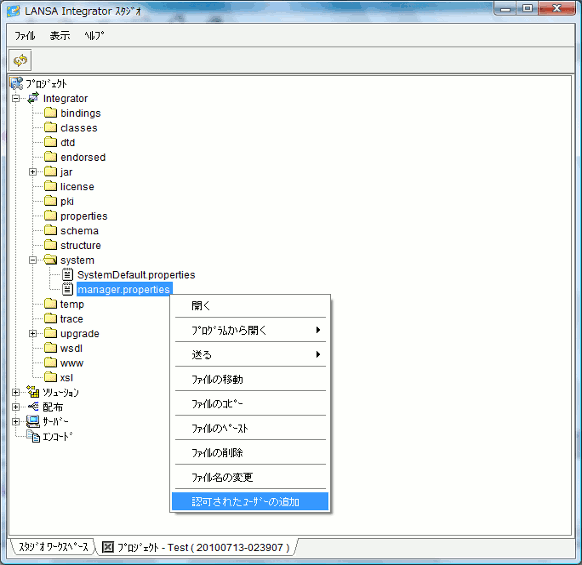Click the サーバー computer icon

point(33,421)
